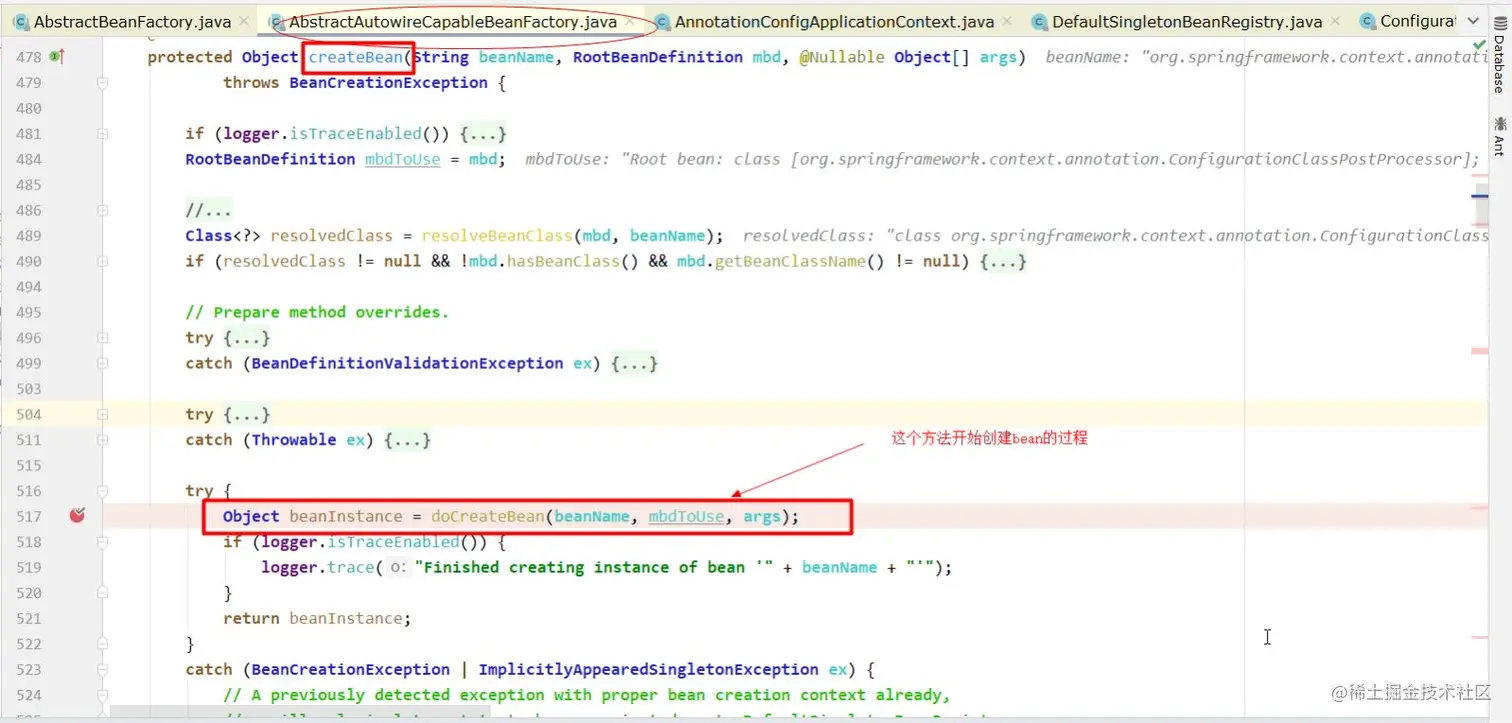Click mbdToUse variable on line 484
This screenshot has width=1512, height=723.
402,159
